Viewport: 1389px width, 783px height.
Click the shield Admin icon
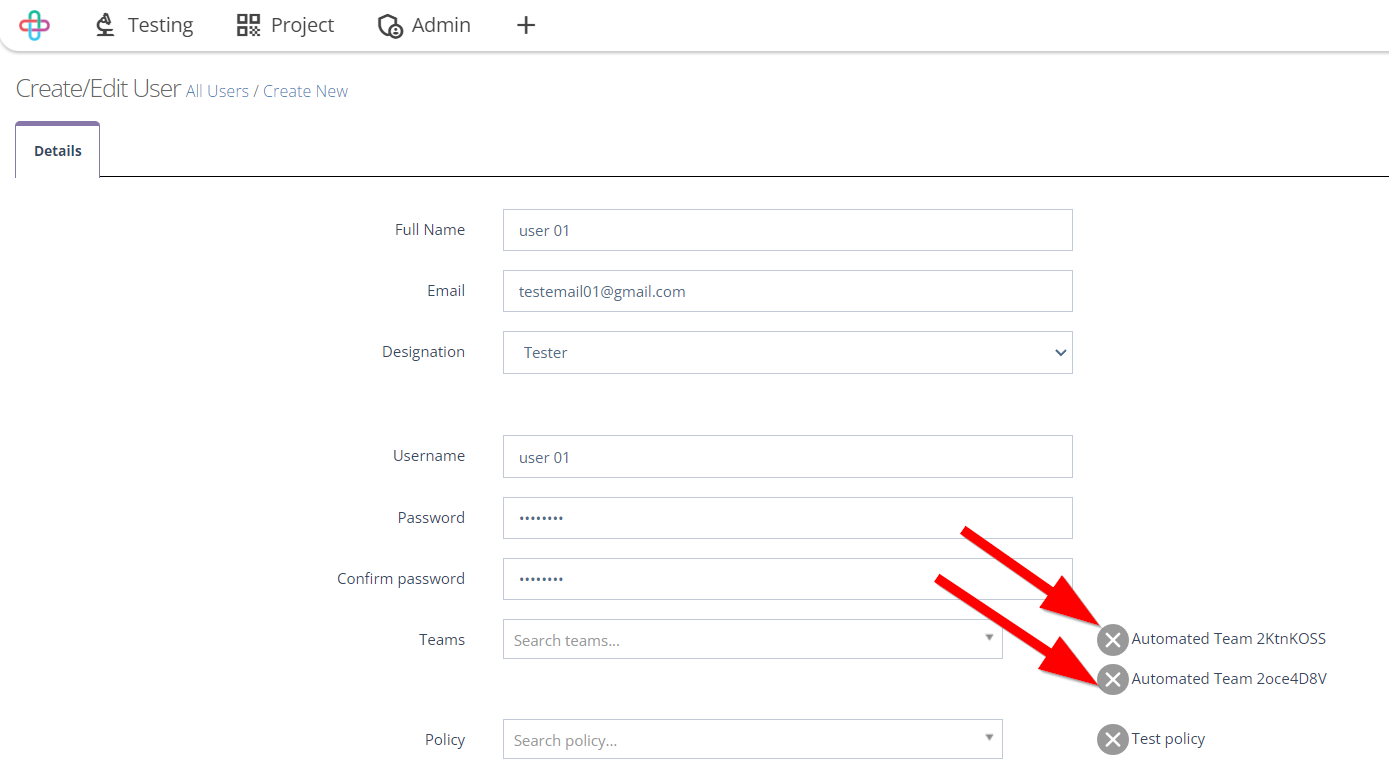point(390,26)
